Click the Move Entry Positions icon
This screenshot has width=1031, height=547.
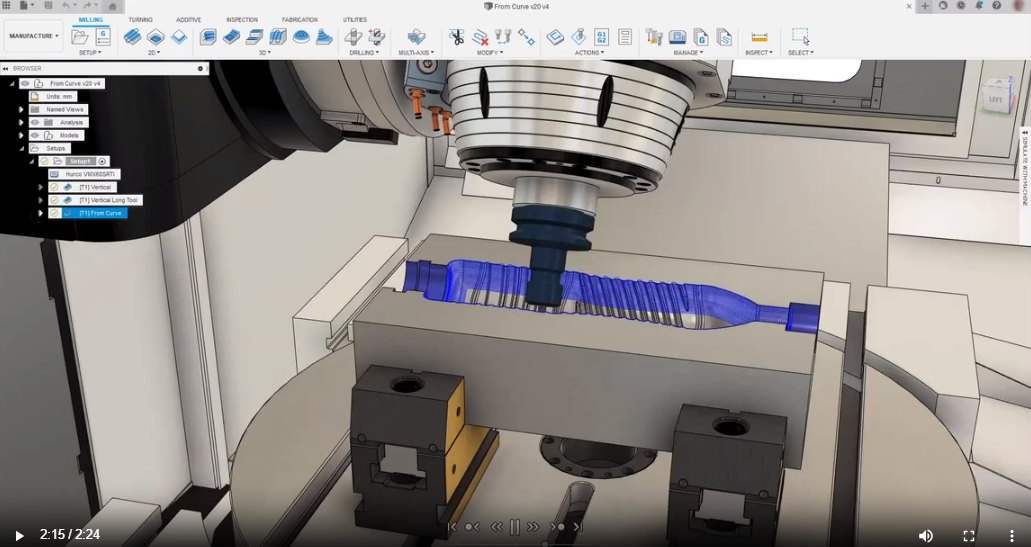click(526, 37)
